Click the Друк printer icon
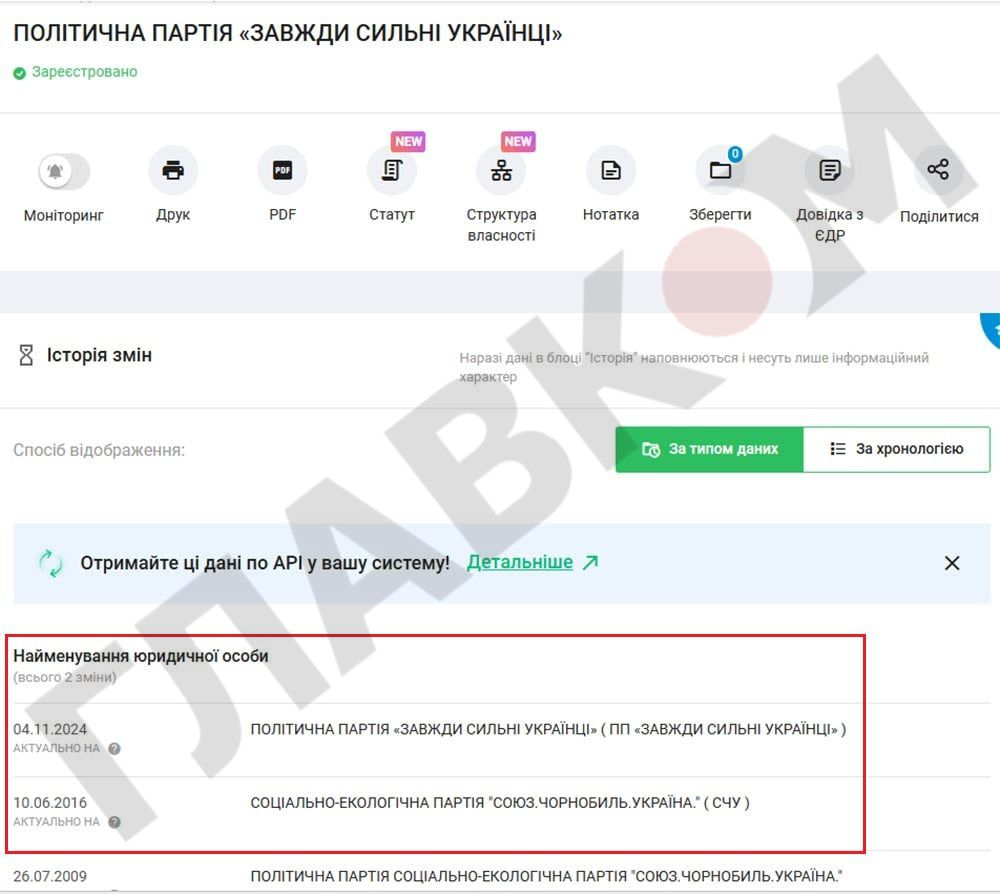 coord(173,170)
